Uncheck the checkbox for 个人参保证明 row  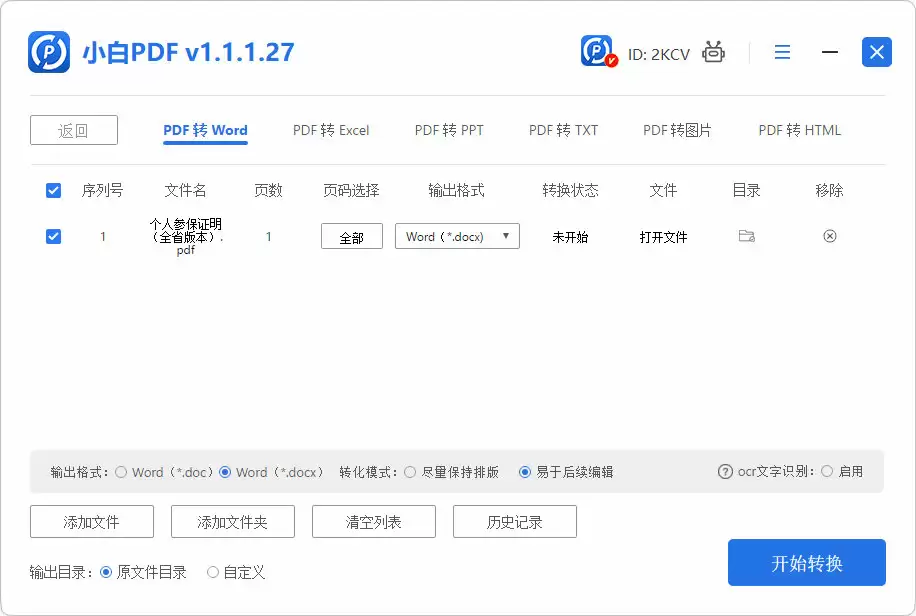tap(53, 237)
